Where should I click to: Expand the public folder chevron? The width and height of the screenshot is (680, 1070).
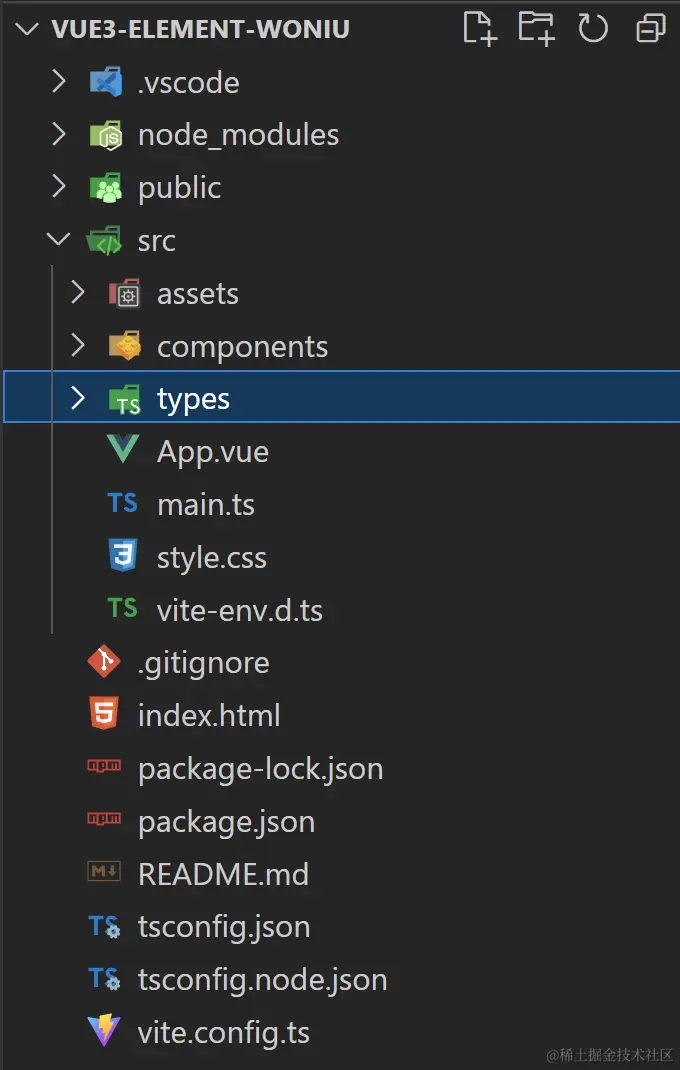[59, 187]
